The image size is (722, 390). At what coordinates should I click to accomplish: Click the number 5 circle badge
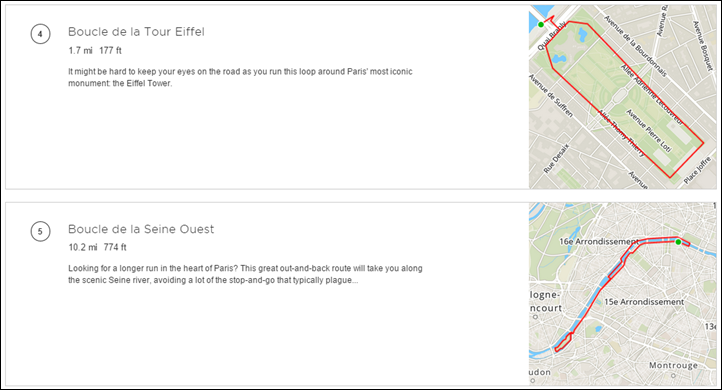tap(41, 231)
